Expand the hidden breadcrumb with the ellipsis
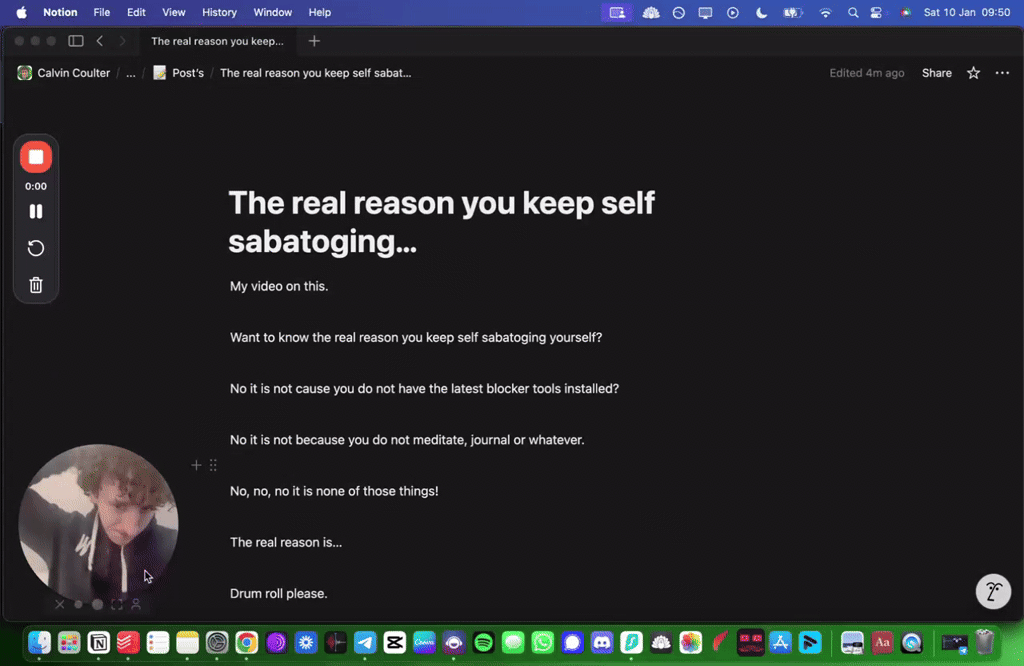The height and width of the screenshot is (666, 1024). click(x=129, y=72)
